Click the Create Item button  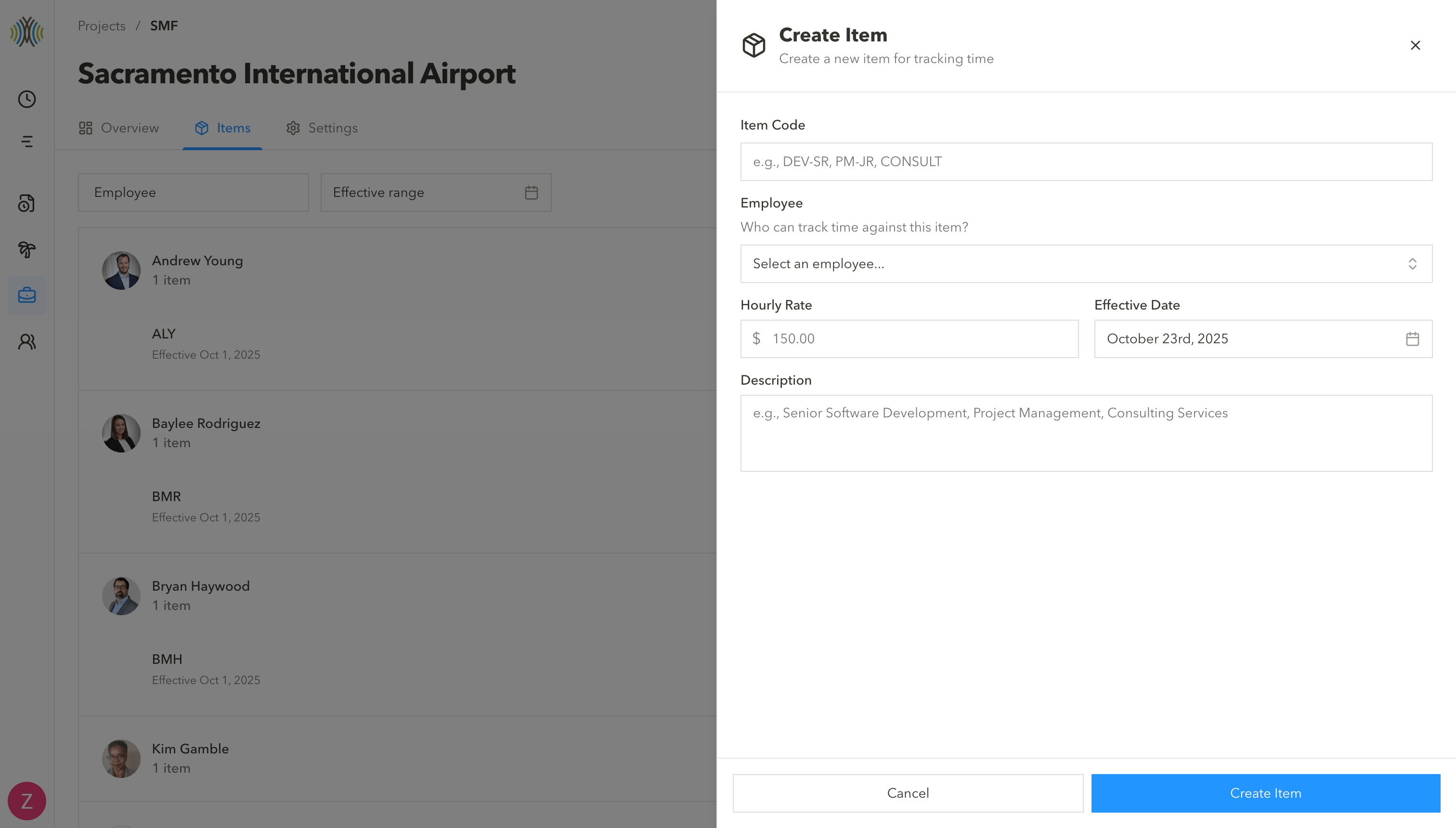(x=1265, y=793)
